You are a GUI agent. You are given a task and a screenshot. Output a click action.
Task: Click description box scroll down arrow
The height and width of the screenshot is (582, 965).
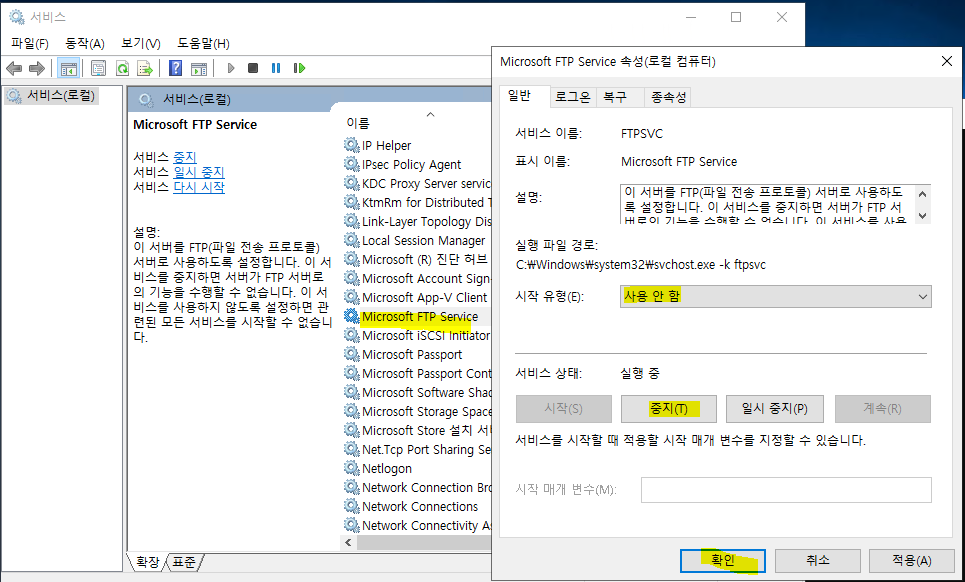[922, 215]
